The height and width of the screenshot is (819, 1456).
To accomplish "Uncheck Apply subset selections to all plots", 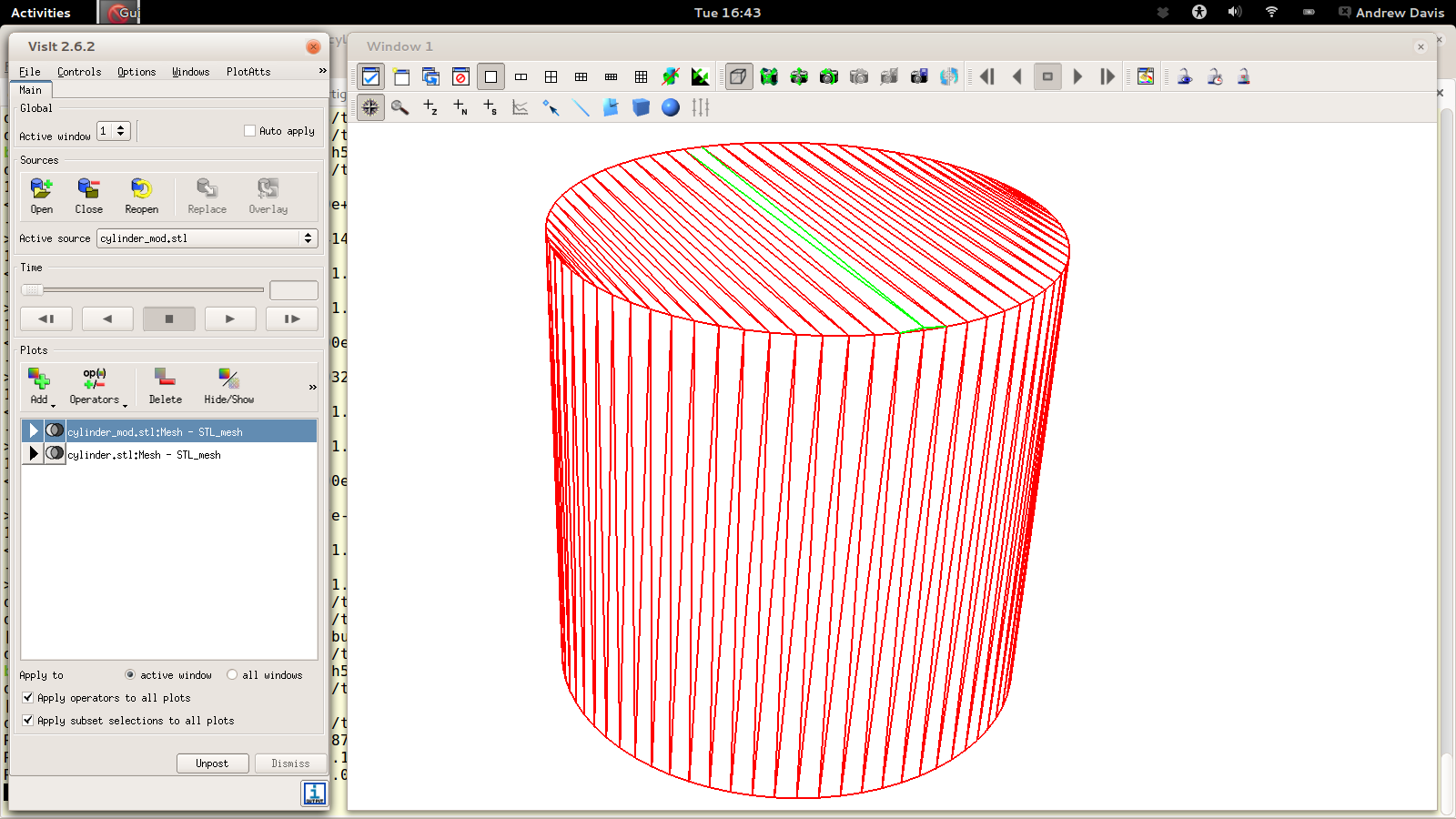I will coord(27,721).
